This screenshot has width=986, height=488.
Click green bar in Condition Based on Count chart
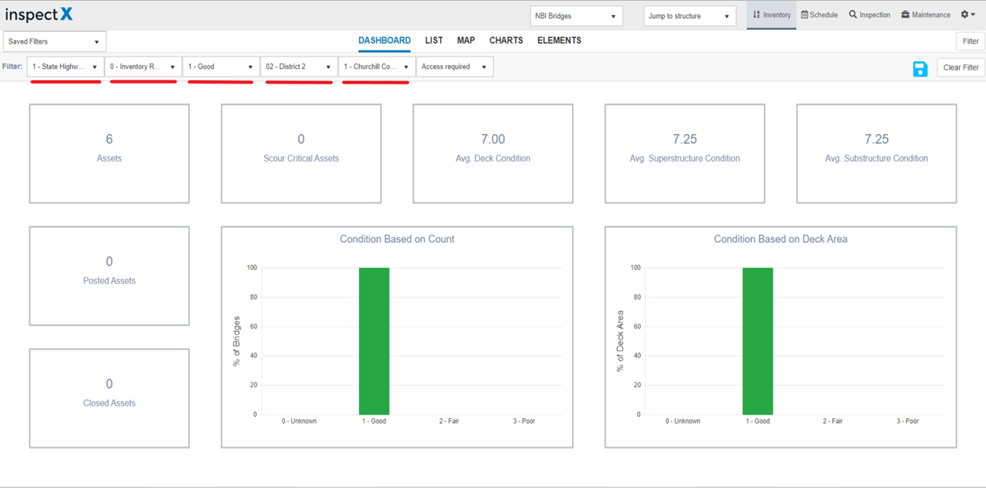point(374,341)
